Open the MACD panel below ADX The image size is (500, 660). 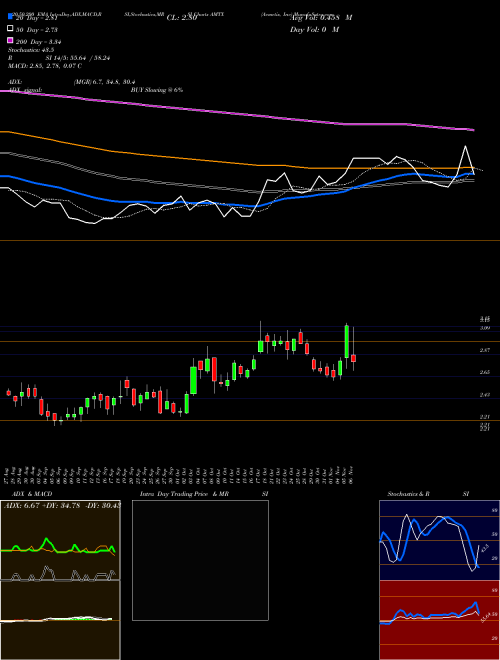[60, 620]
